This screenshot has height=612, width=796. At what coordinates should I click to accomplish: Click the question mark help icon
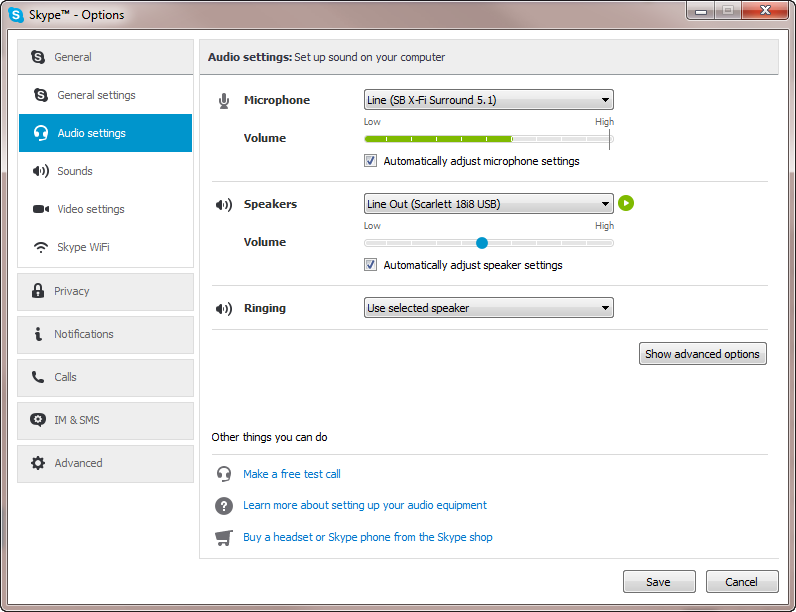coord(224,505)
